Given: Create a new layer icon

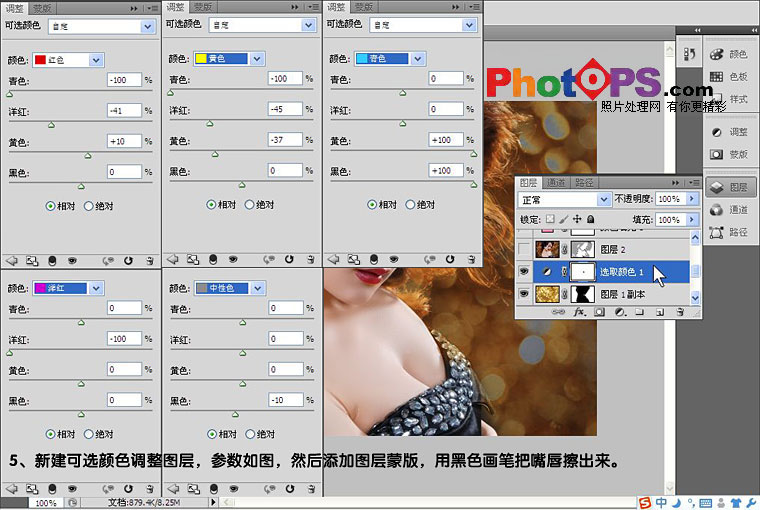Looking at the screenshot, I should (x=660, y=312).
